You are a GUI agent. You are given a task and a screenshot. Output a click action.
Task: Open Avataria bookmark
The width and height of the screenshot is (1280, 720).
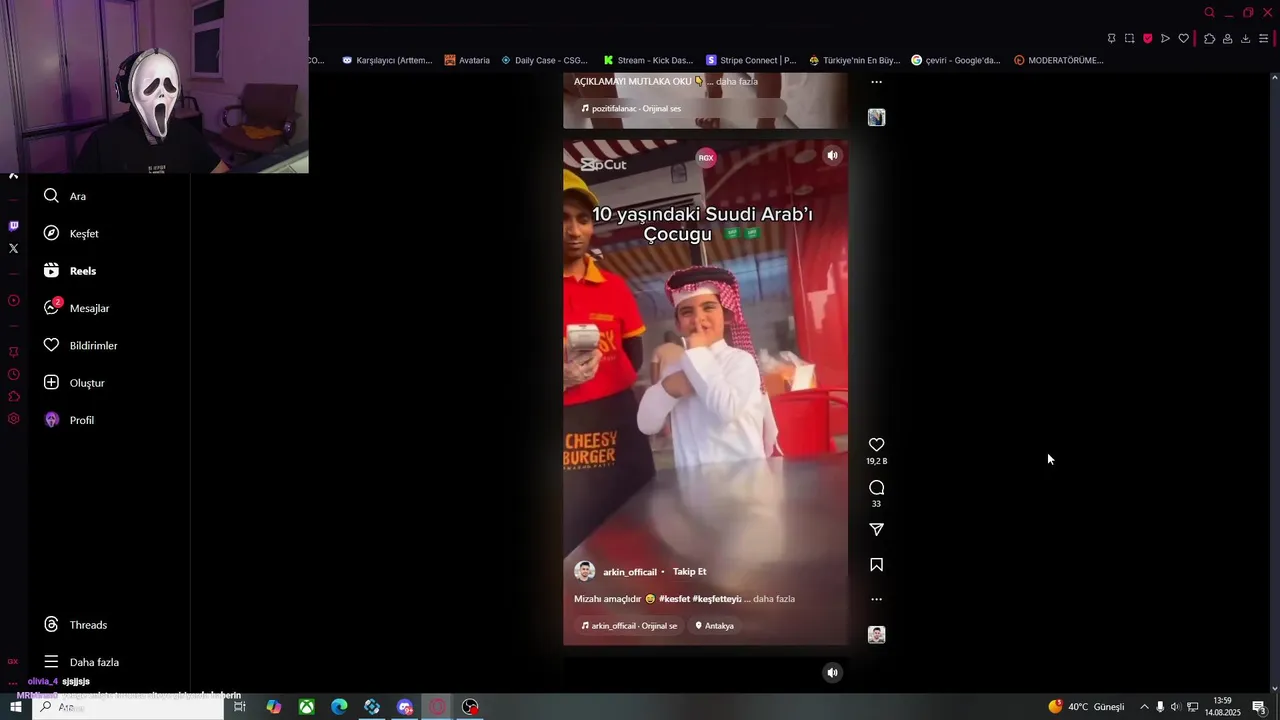tap(467, 60)
